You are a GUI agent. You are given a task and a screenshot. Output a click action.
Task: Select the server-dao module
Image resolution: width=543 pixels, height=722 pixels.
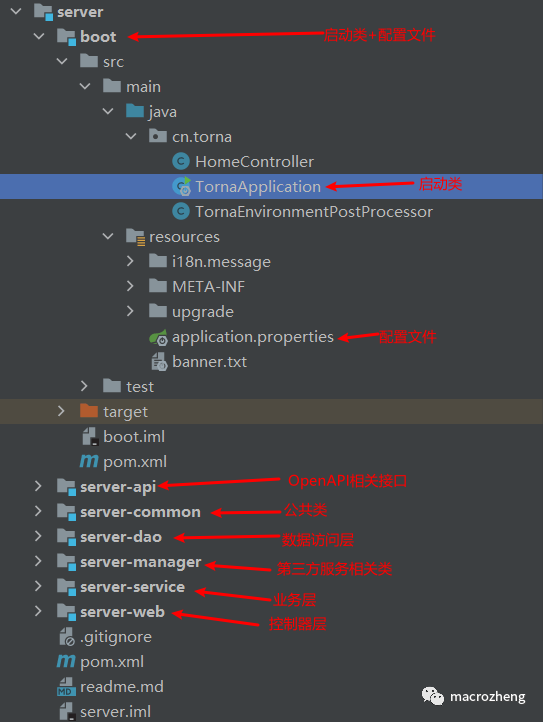(121, 536)
